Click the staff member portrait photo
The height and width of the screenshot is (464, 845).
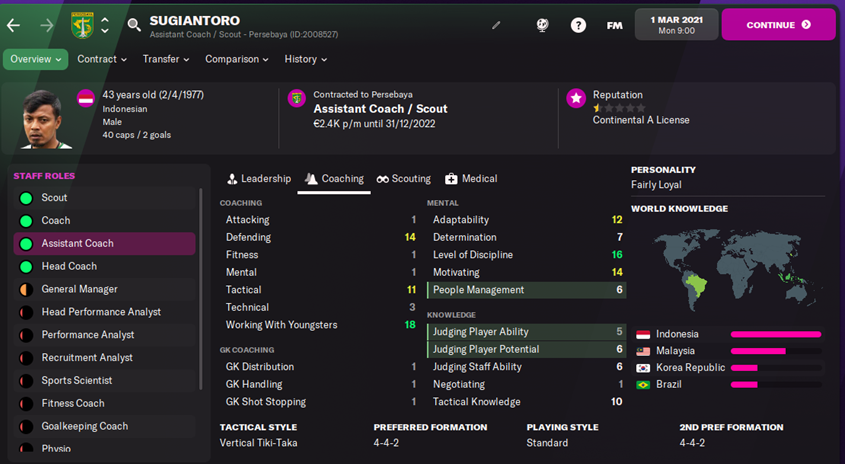click(x=40, y=119)
